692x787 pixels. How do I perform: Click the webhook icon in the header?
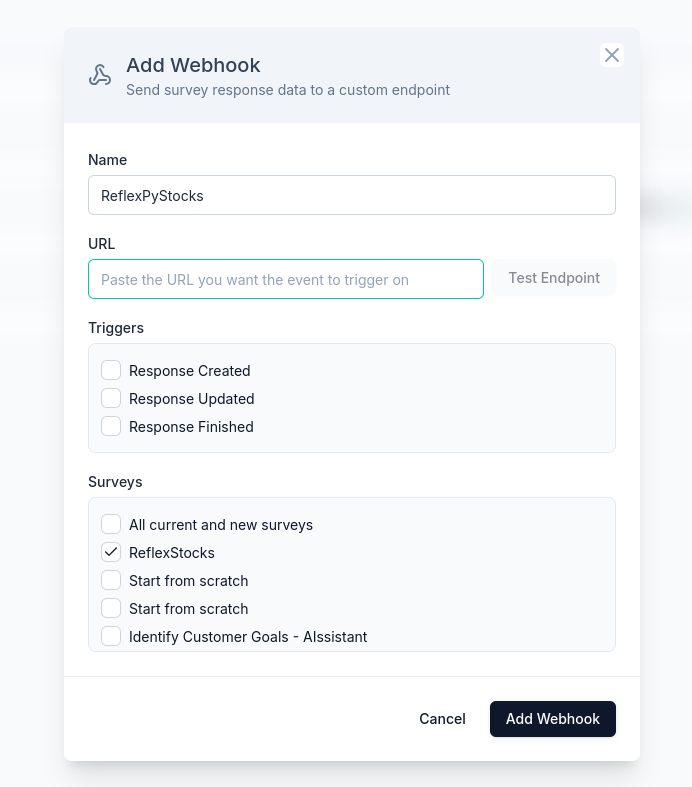pyautogui.click(x=100, y=75)
